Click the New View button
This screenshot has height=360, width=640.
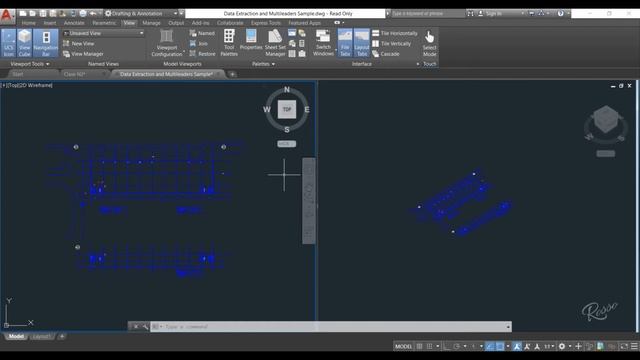click(79, 43)
